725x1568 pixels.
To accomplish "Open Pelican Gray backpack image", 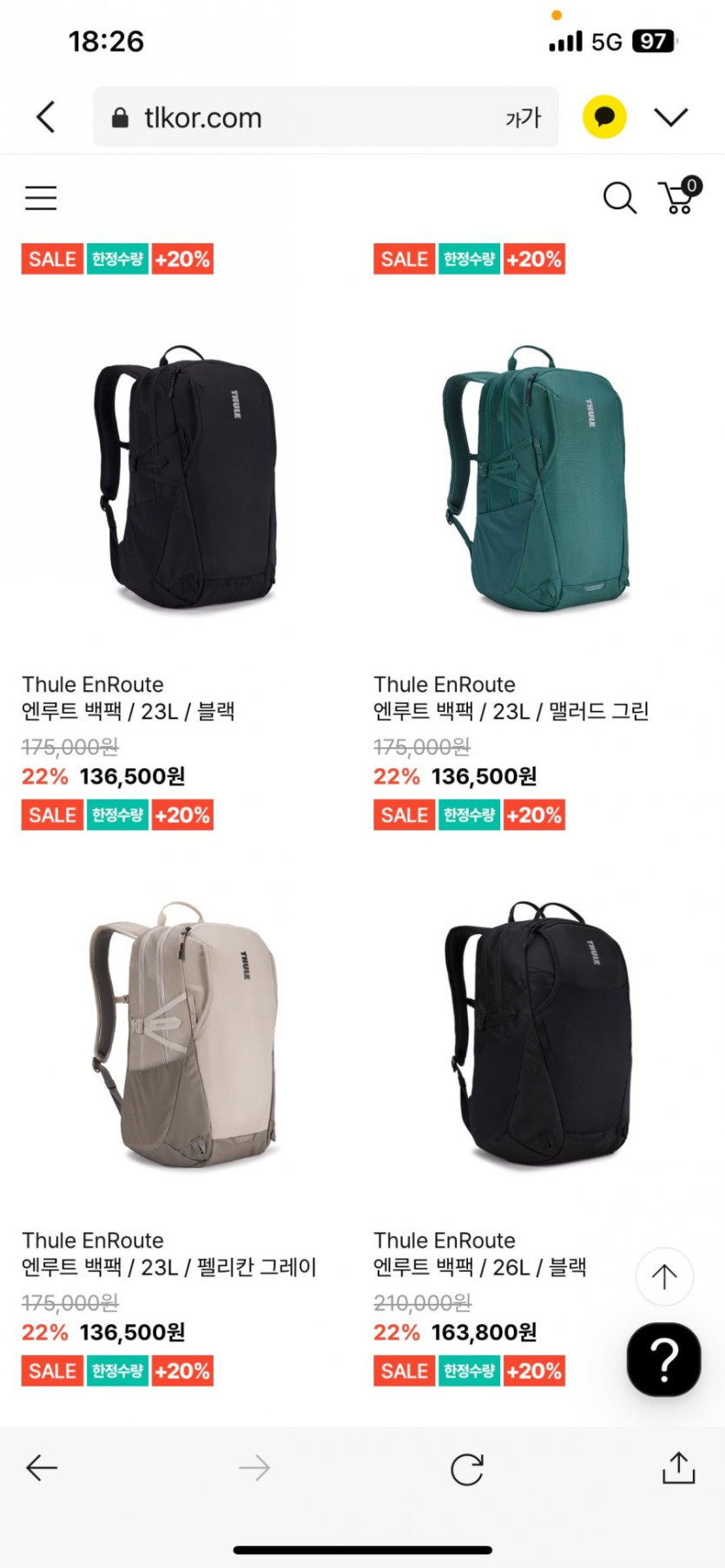I will (184, 1033).
